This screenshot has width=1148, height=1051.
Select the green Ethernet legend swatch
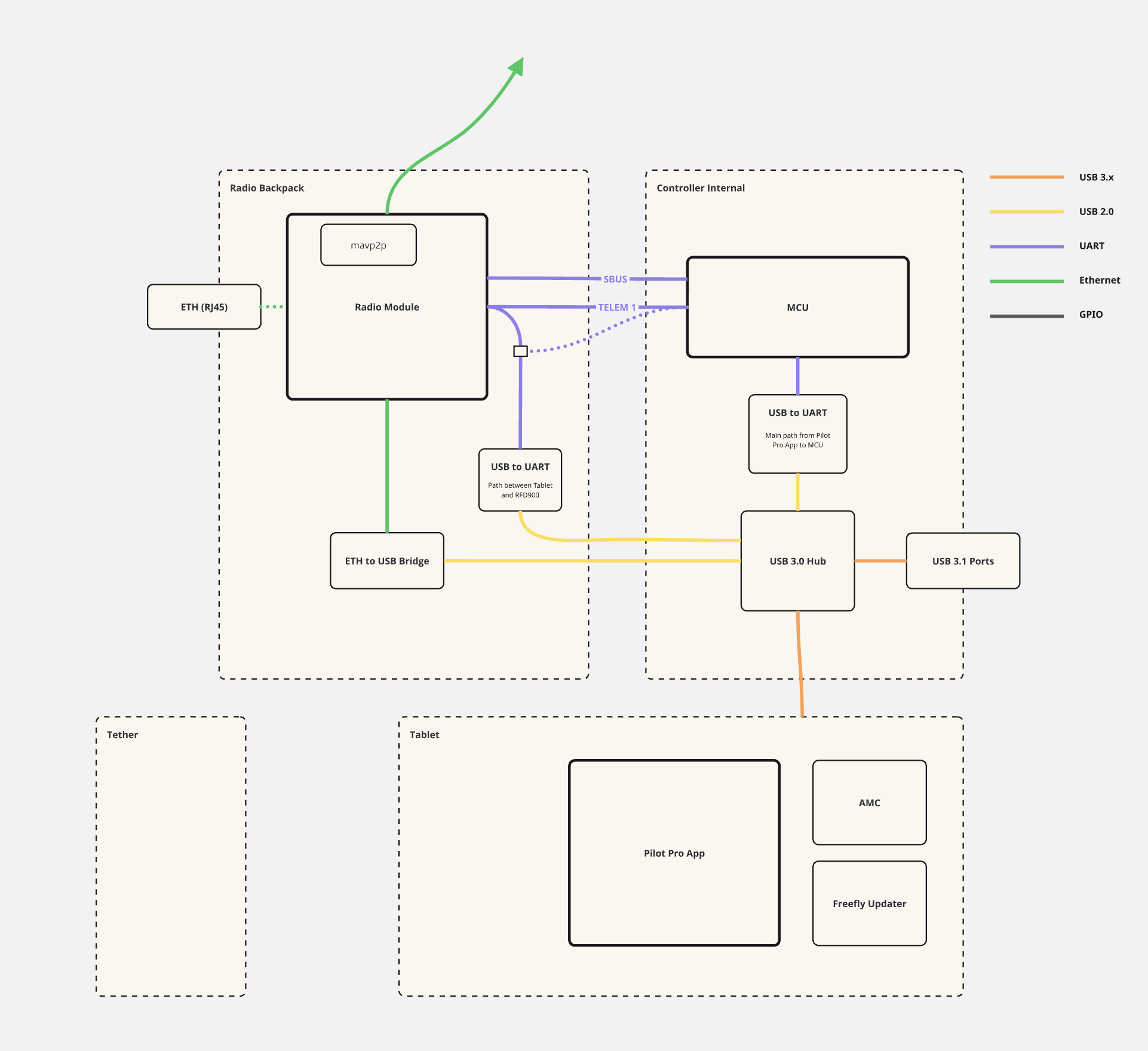tap(1029, 280)
